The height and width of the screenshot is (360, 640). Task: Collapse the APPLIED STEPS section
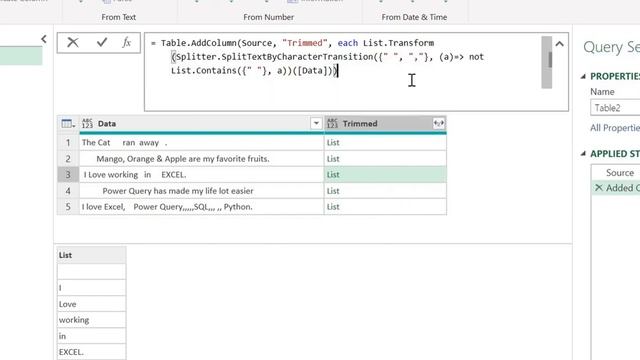coord(583,153)
